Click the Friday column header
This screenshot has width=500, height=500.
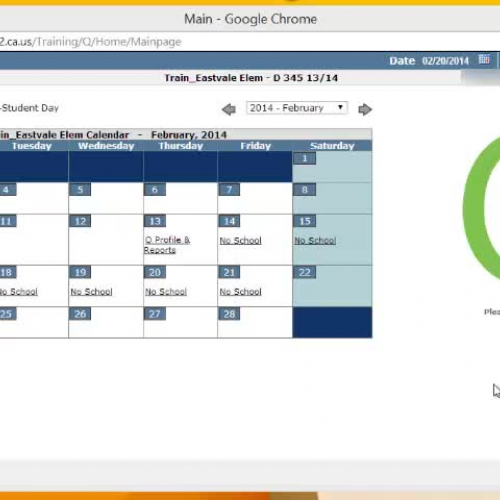click(x=255, y=146)
